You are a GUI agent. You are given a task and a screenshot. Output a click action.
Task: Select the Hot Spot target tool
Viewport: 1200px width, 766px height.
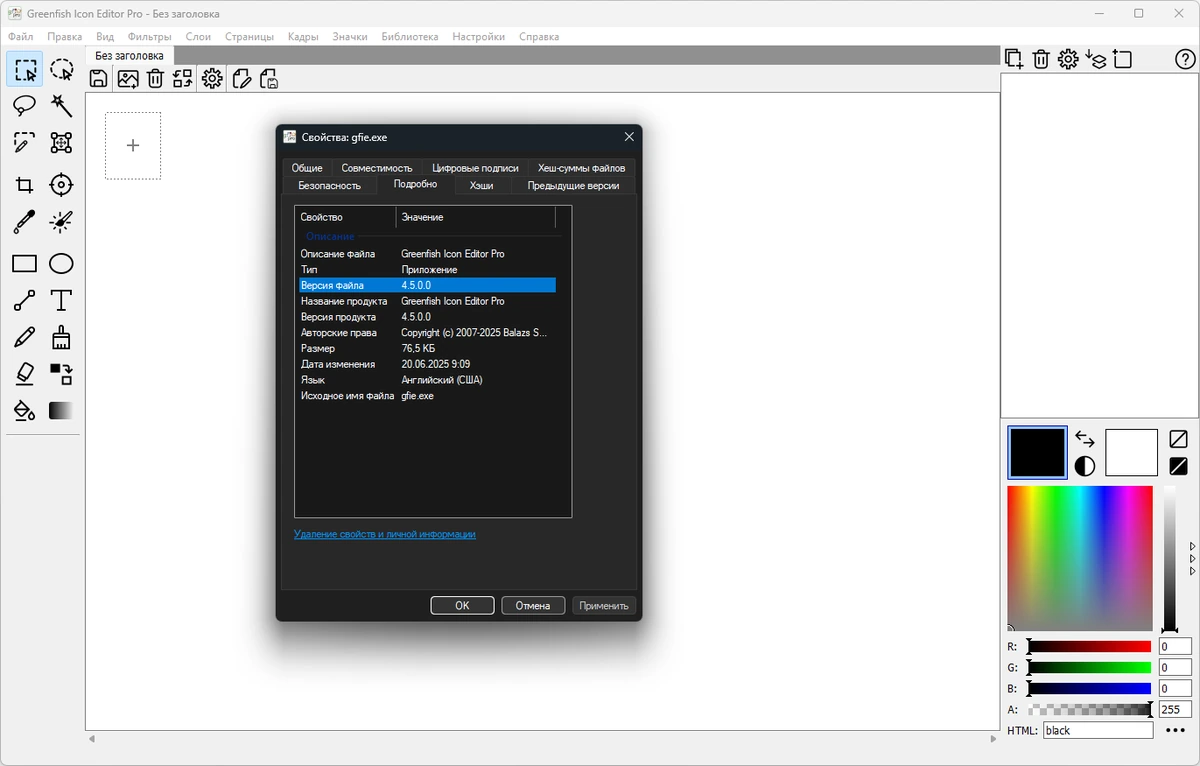(62, 185)
